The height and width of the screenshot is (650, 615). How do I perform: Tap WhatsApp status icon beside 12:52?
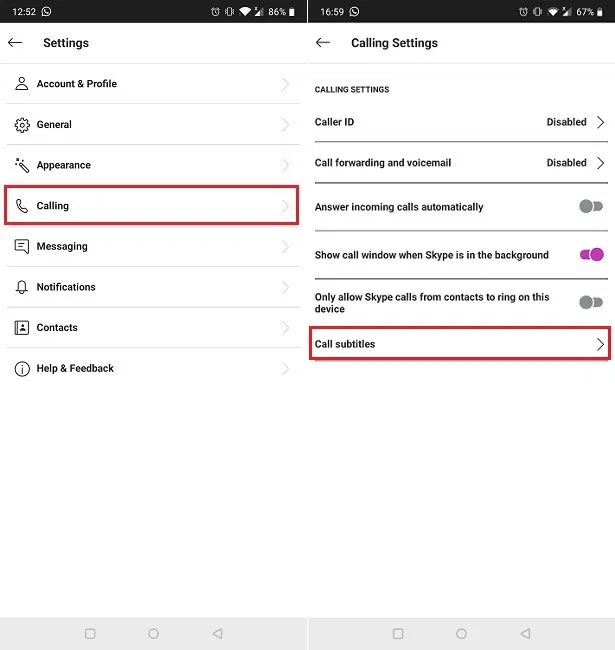click(46, 11)
